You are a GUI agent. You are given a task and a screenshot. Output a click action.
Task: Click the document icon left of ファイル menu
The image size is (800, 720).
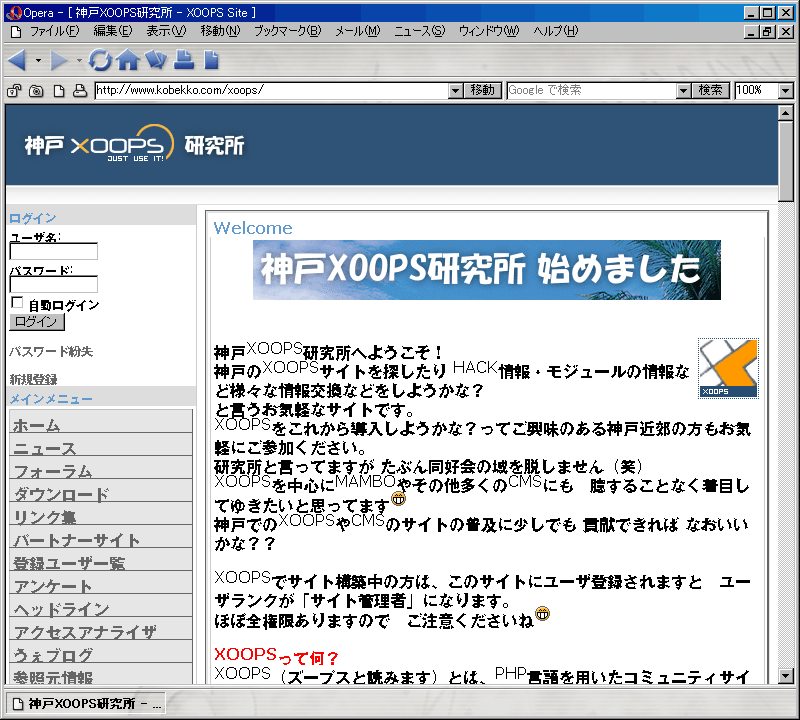pyautogui.click(x=16, y=32)
